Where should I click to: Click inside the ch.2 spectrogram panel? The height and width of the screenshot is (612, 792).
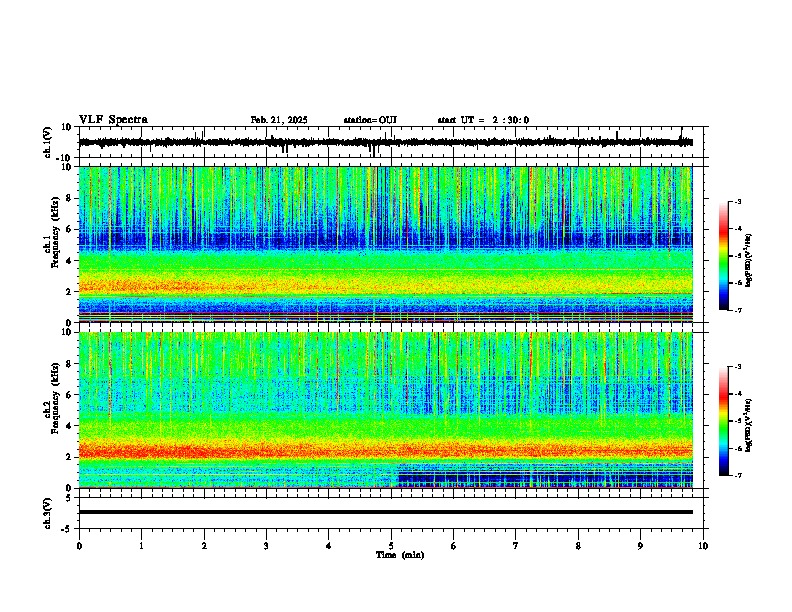(x=385, y=410)
